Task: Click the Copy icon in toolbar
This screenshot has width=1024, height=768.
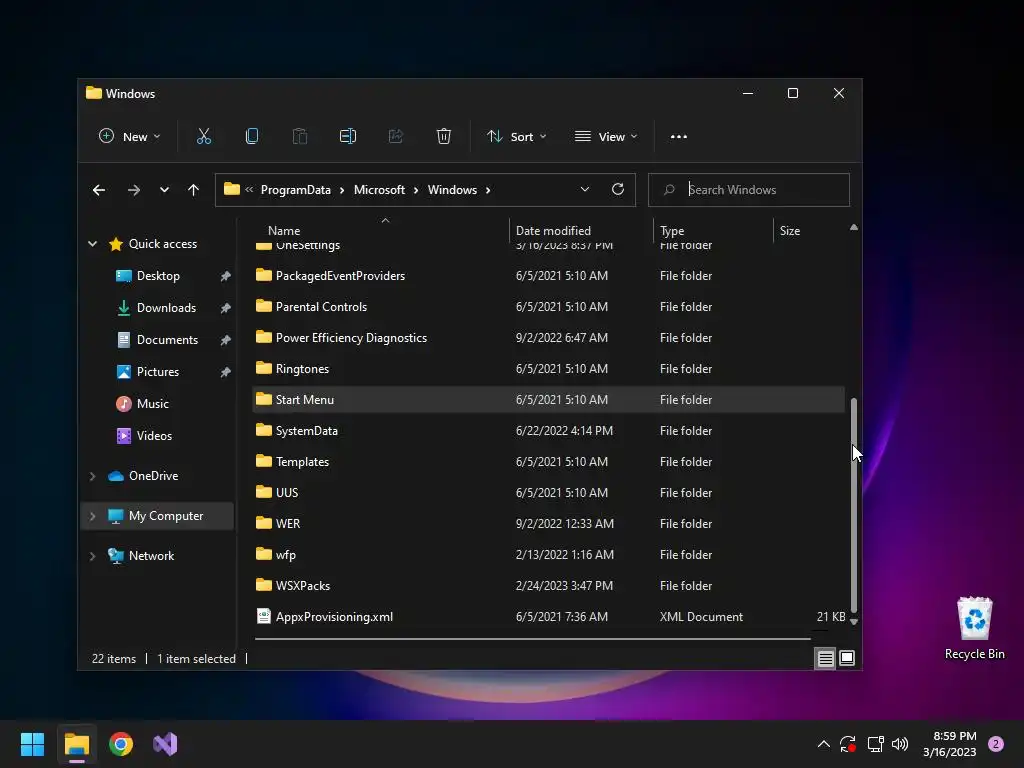Action: pyautogui.click(x=251, y=136)
